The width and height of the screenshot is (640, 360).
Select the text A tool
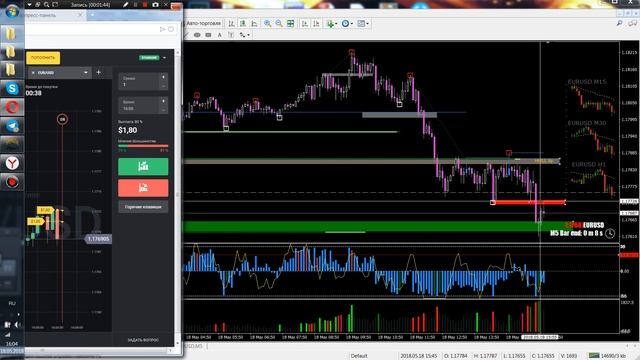point(220,35)
